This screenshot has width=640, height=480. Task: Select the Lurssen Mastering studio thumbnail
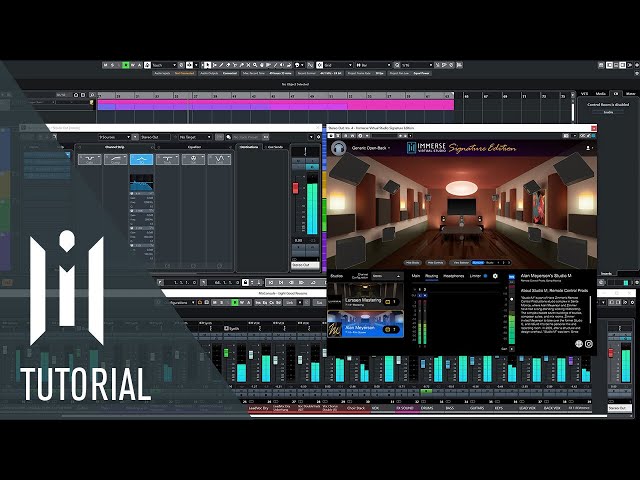click(365, 296)
